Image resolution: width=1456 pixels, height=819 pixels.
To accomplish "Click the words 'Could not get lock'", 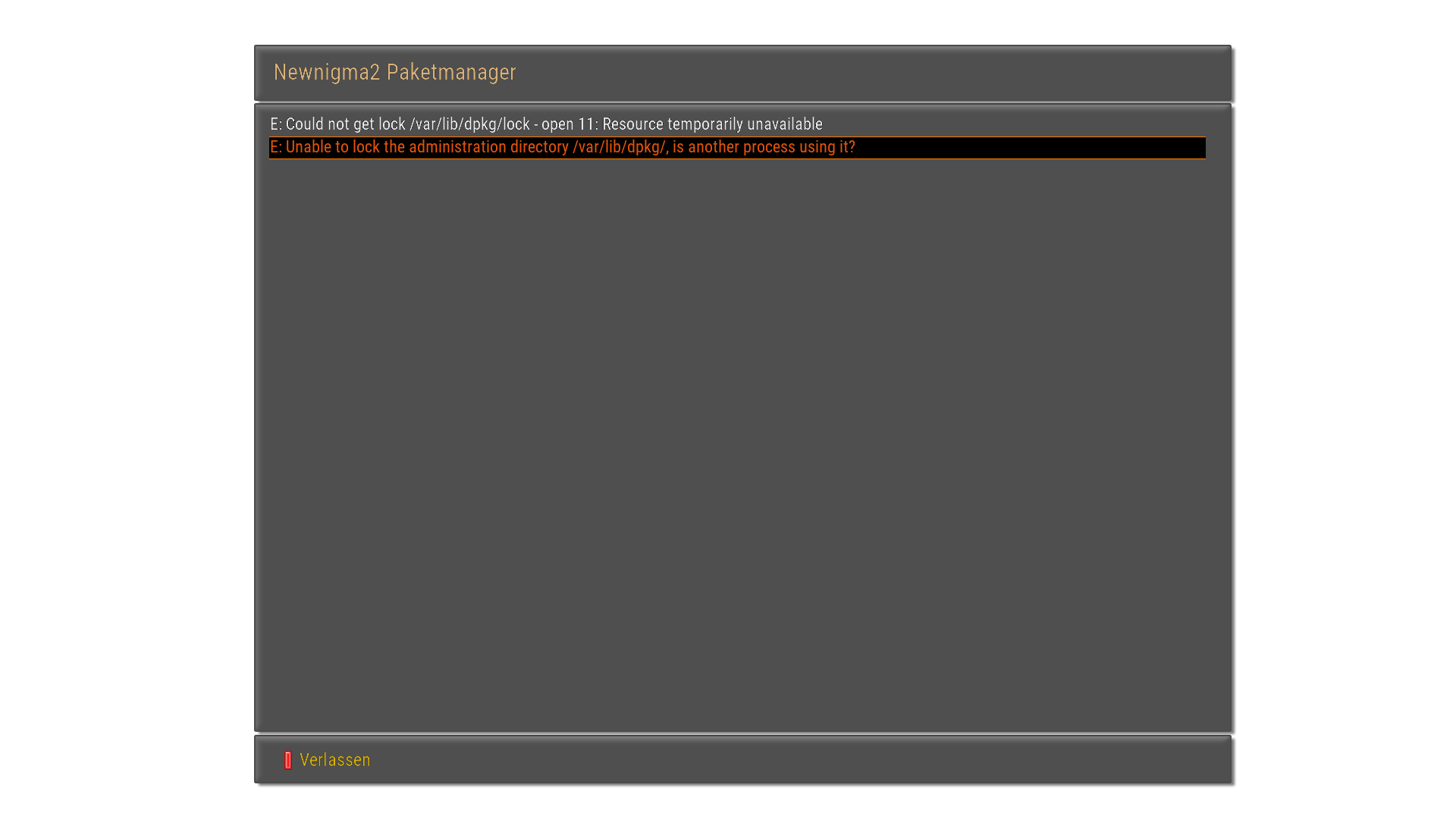I will click(345, 124).
